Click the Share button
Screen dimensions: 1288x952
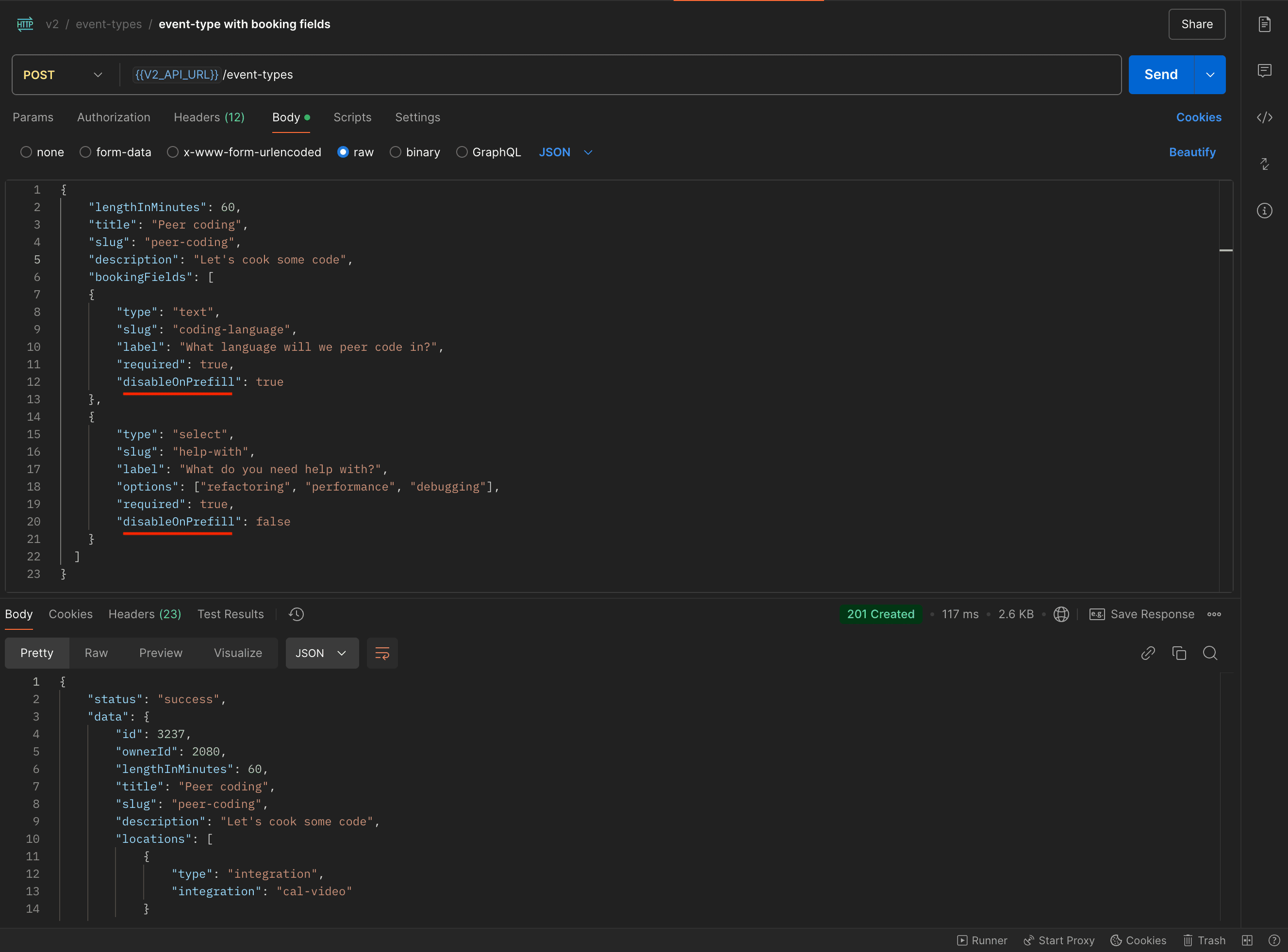coord(1196,24)
